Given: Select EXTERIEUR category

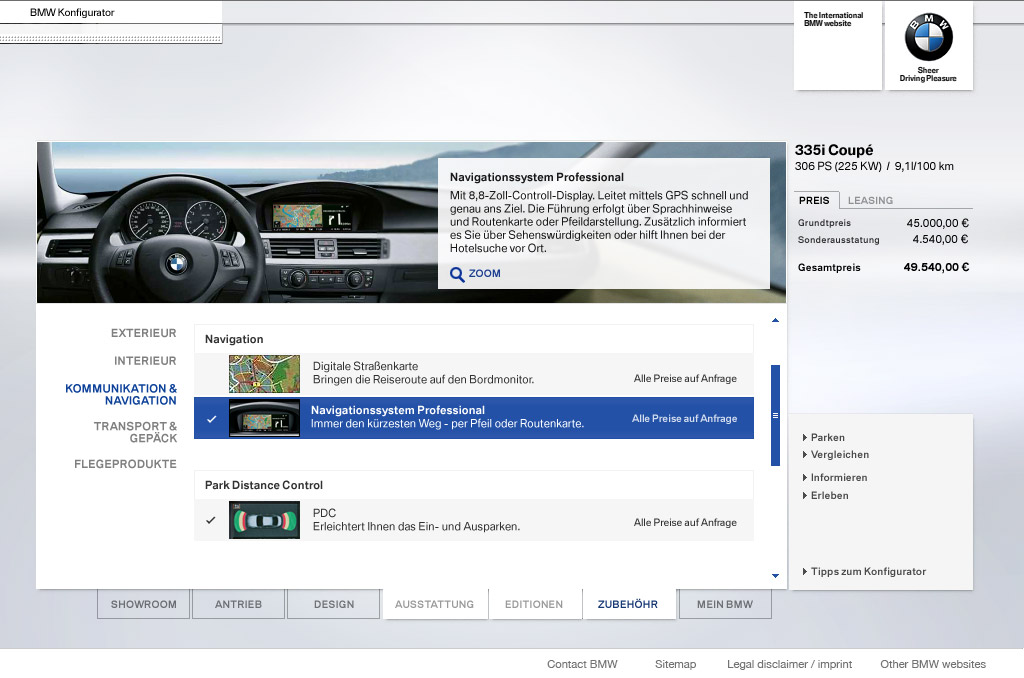Looking at the screenshot, I should (144, 333).
